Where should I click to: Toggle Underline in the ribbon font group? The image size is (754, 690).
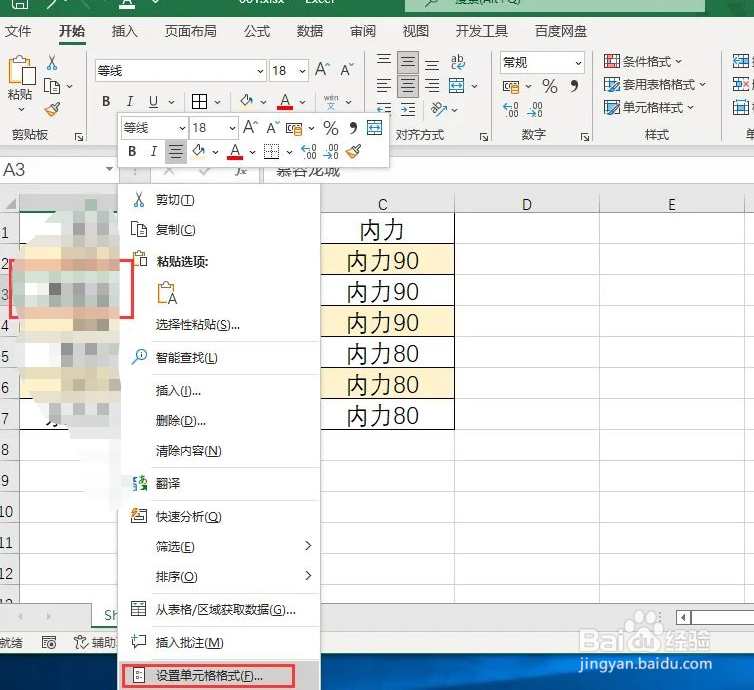[153, 101]
